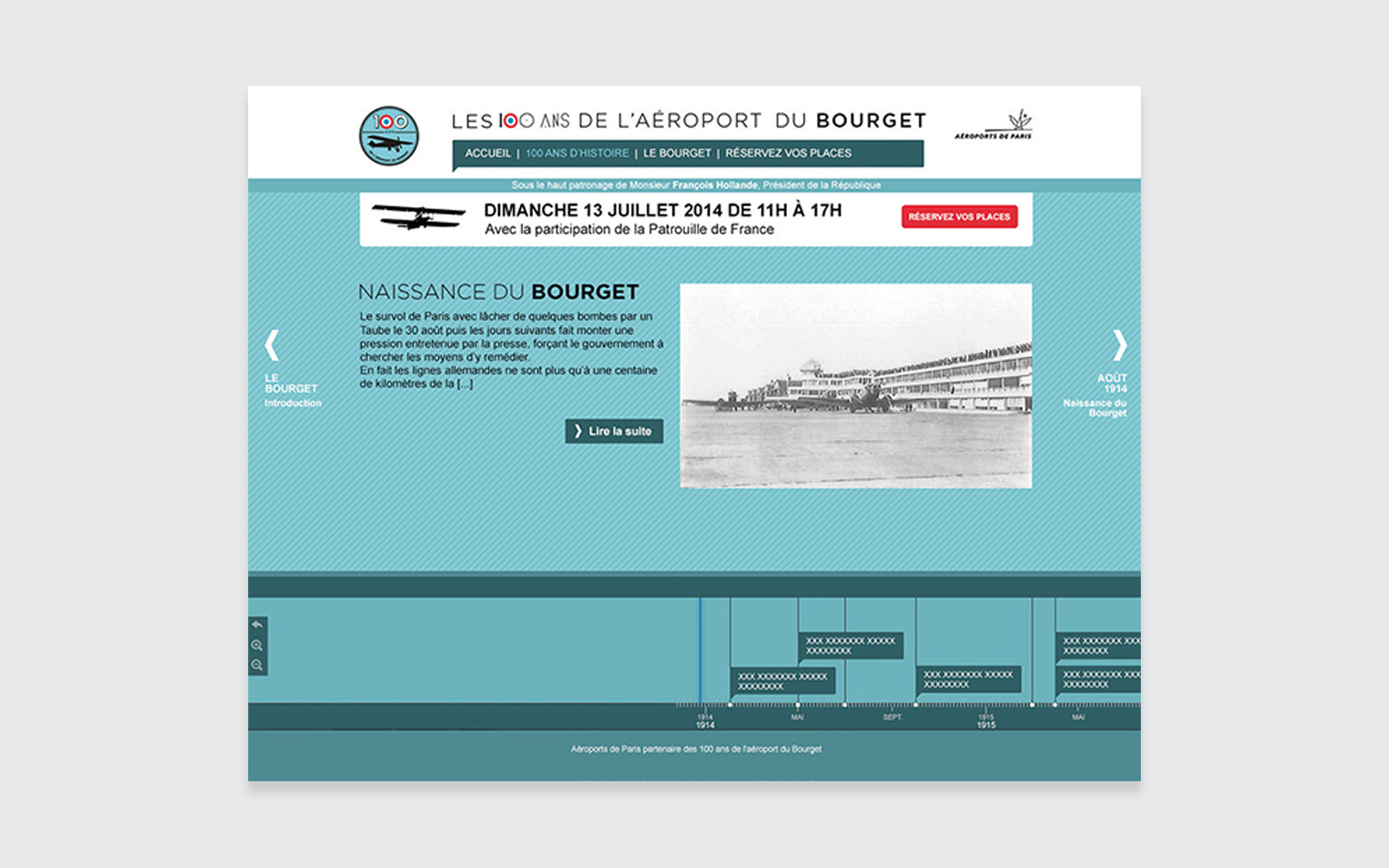Click the site title LES 100 ANS DE L'AÉROPORT DU BOURGET

pyautogui.click(x=689, y=121)
